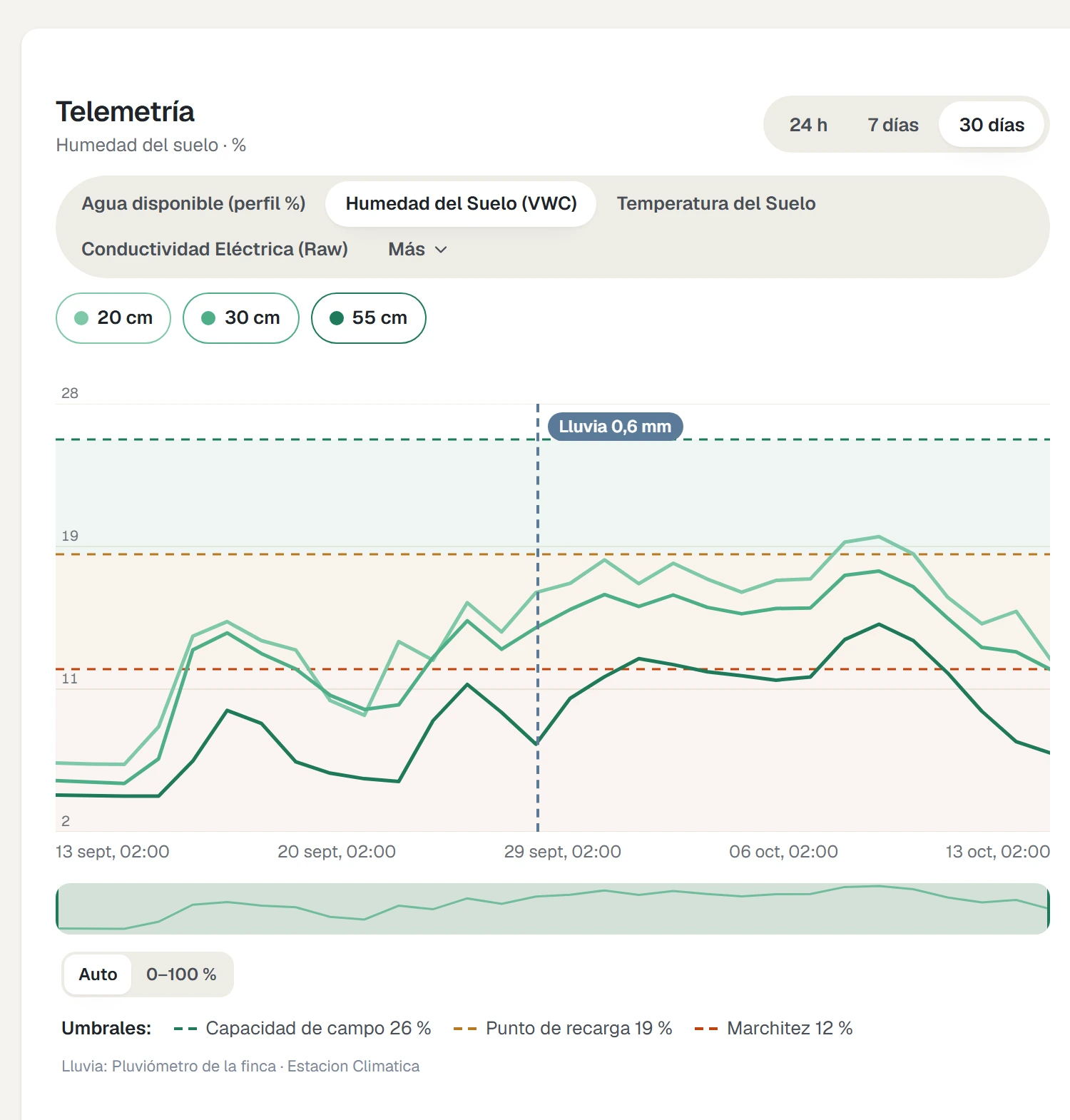Click the 20 sept, 02:00 axis label
The width and height of the screenshot is (1070, 1120).
tap(337, 851)
